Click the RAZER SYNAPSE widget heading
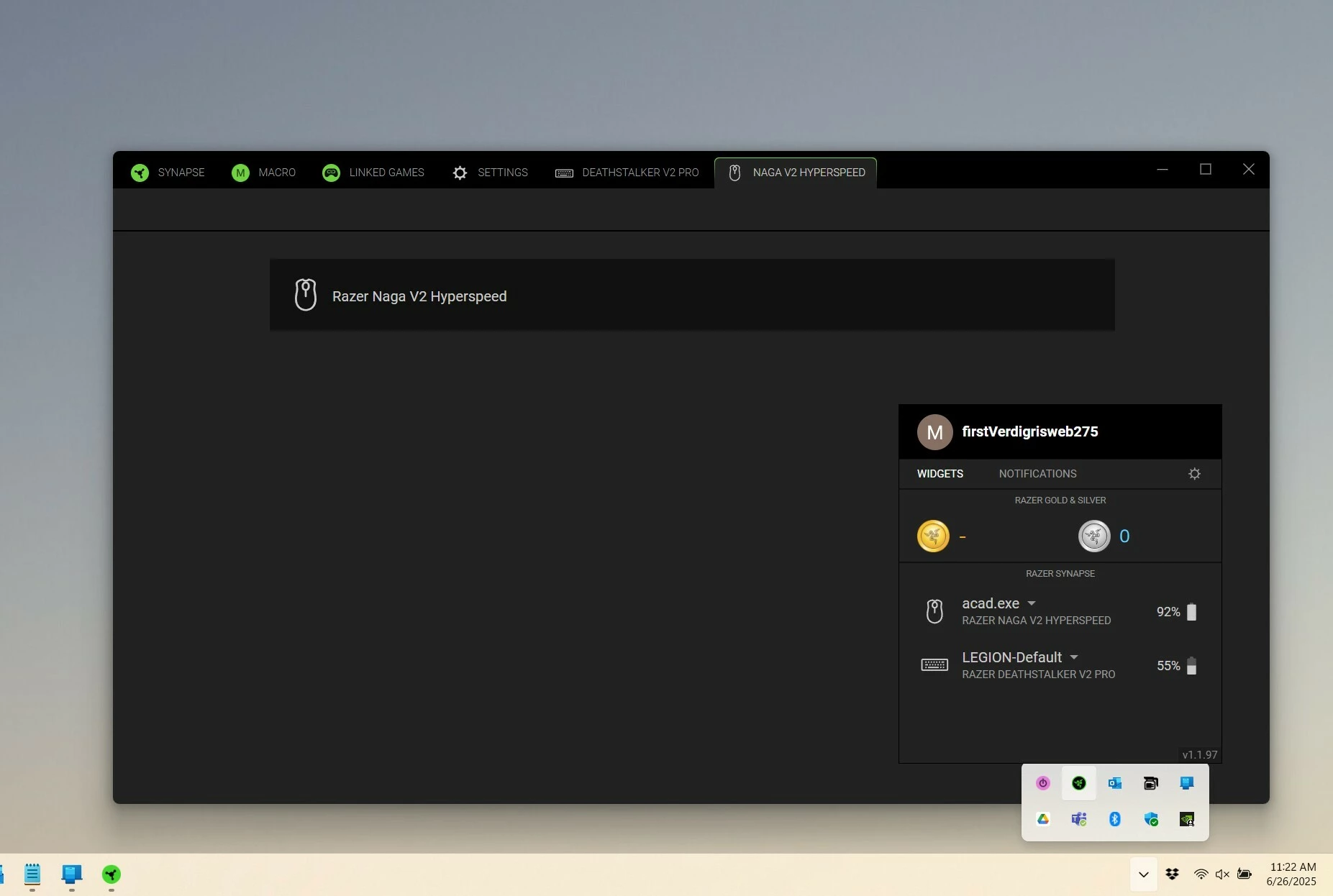Image resolution: width=1333 pixels, height=896 pixels. point(1060,574)
